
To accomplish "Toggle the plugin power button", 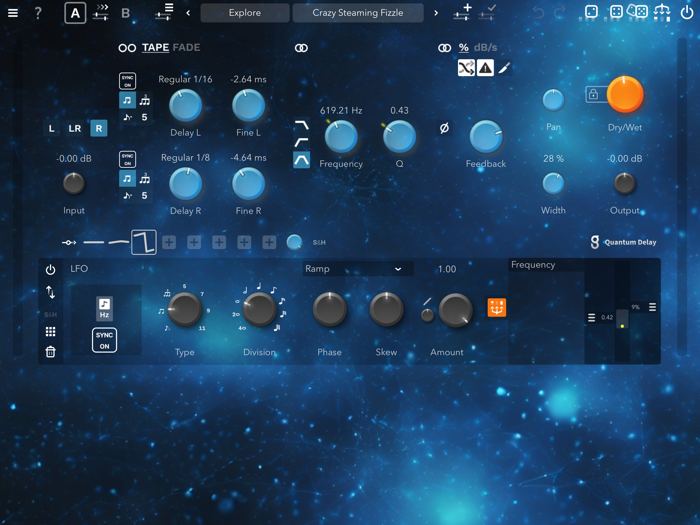I will tap(687, 12).
